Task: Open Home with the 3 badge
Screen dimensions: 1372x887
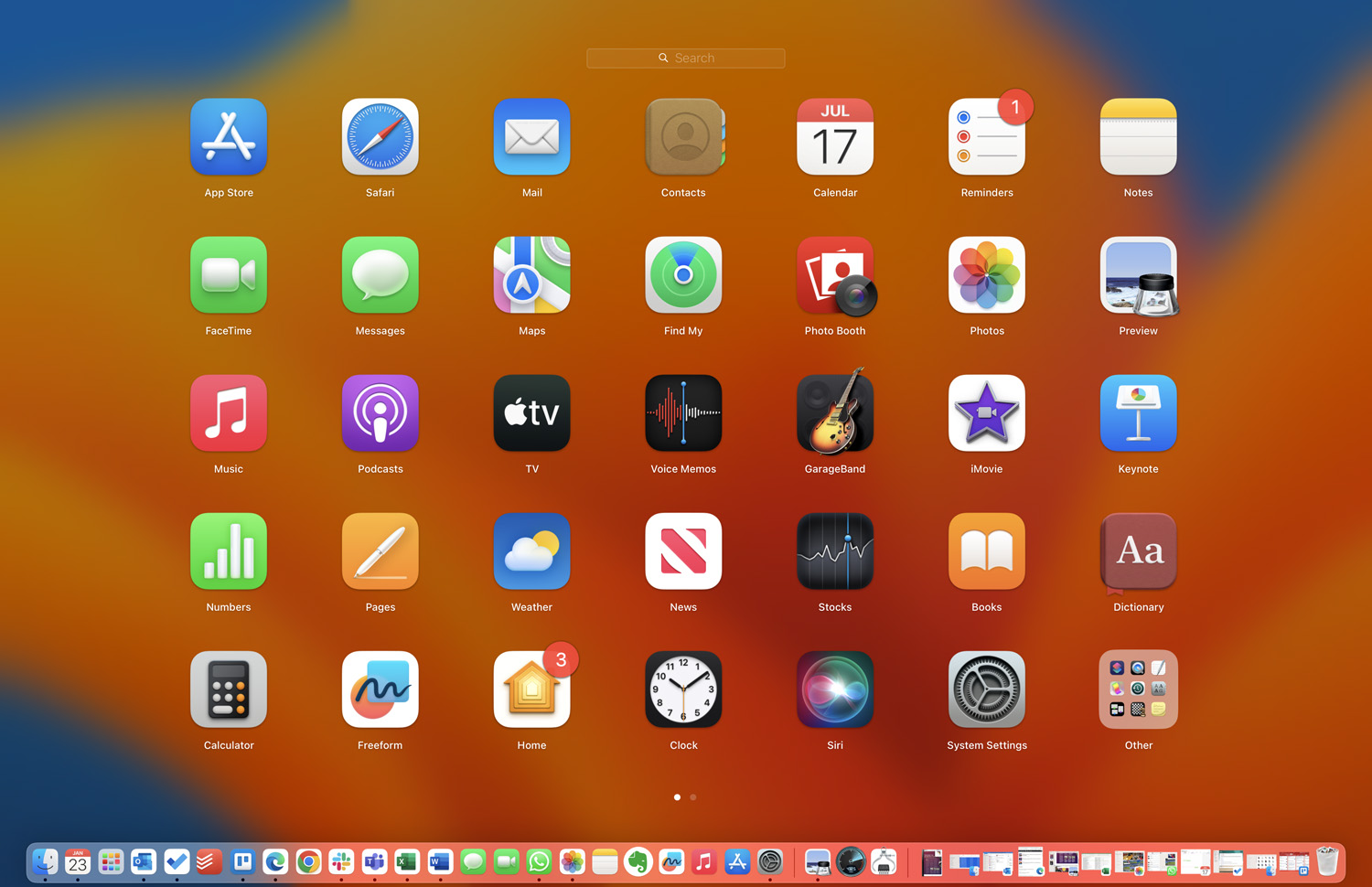Action: (532, 689)
